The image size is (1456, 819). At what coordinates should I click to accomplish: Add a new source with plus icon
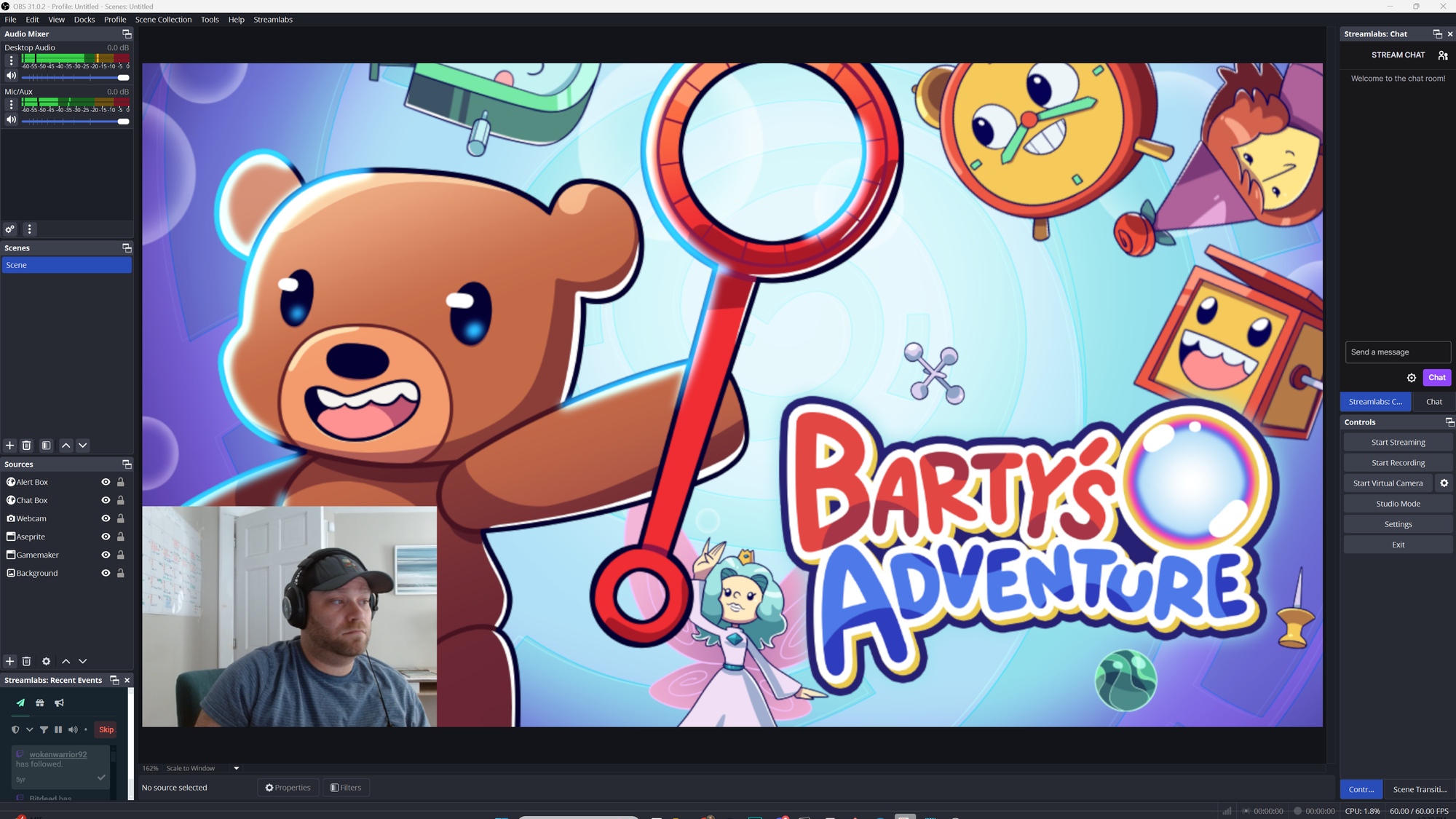click(10, 662)
